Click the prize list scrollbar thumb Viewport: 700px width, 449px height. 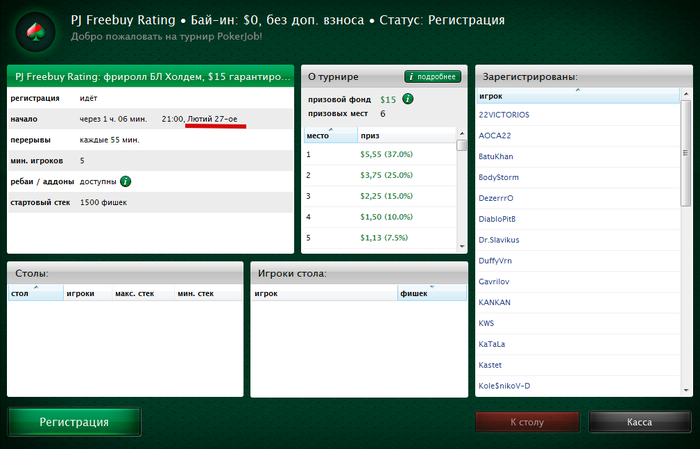462,146
